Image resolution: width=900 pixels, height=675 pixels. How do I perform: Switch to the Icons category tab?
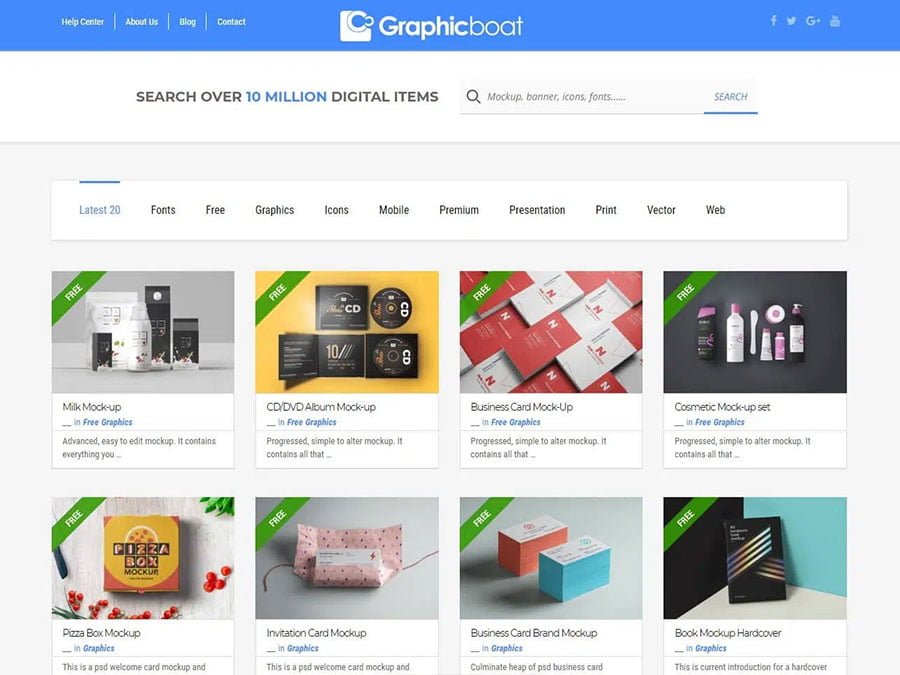(336, 210)
